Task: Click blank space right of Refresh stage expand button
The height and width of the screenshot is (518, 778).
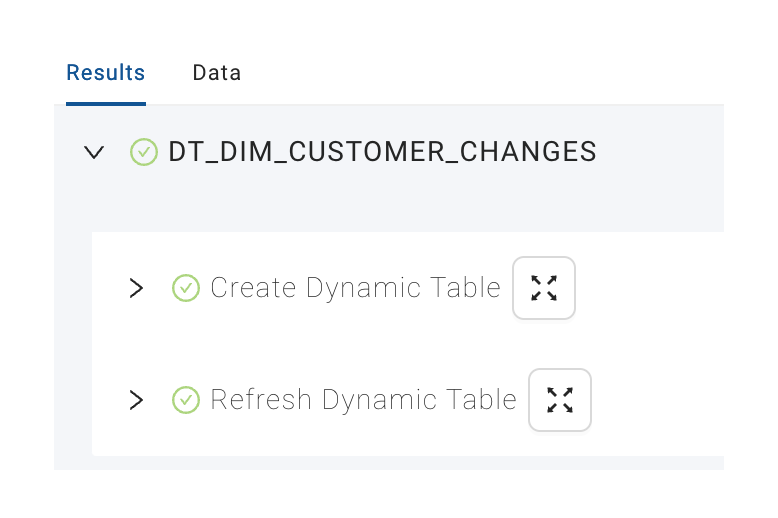Action: (657, 400)
